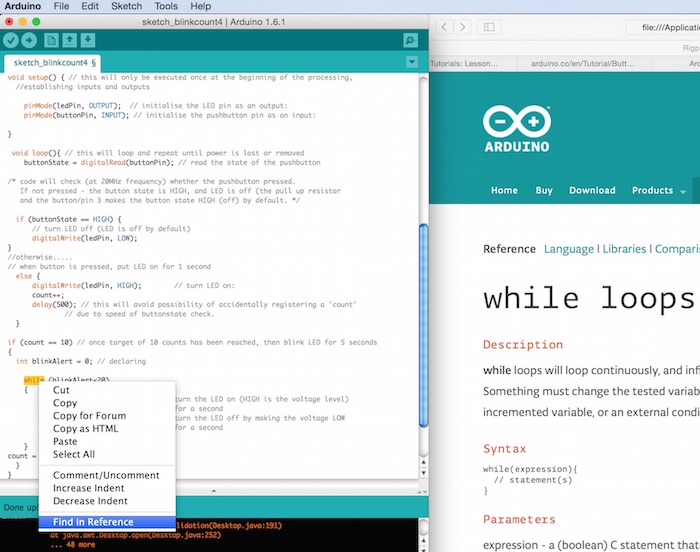The image size is (700, 552).
Task: Choose Paste from the context menu
Action: pyautogui.click(x=107, y=441)
